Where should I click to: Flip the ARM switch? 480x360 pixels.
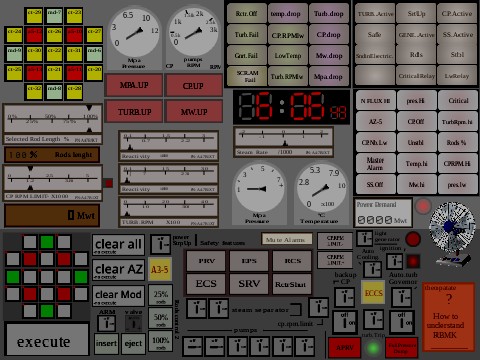[107, 323]
